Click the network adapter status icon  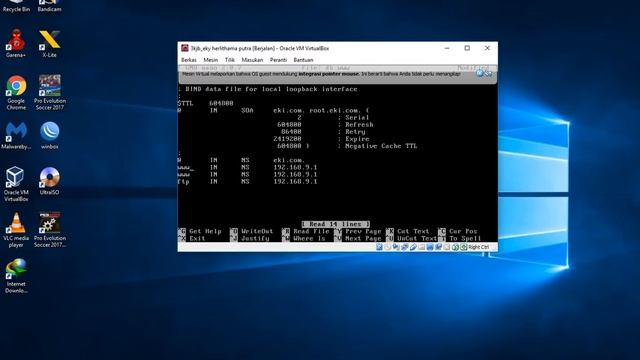point(404,247)
